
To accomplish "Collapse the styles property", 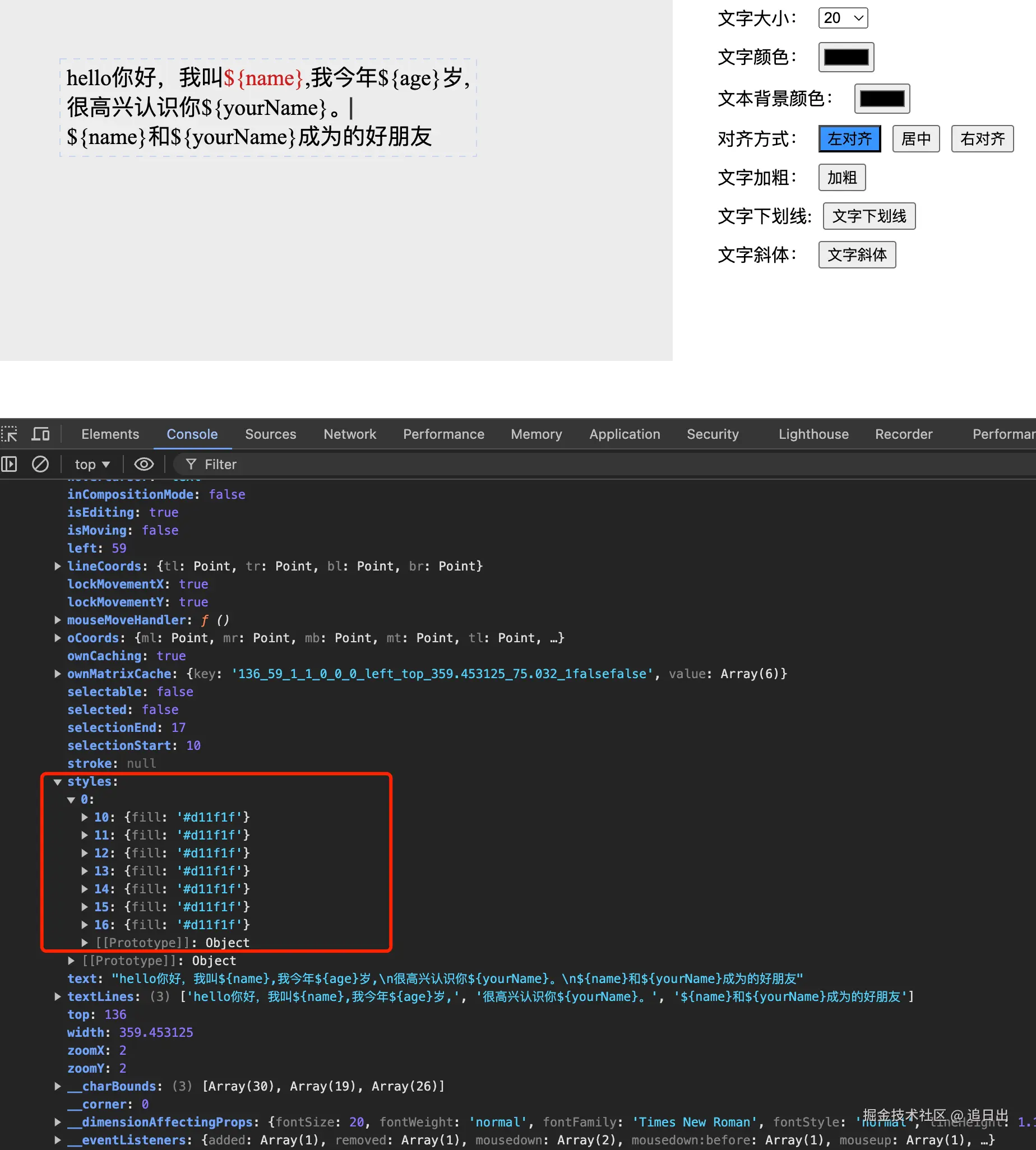I will pos(58,782).
